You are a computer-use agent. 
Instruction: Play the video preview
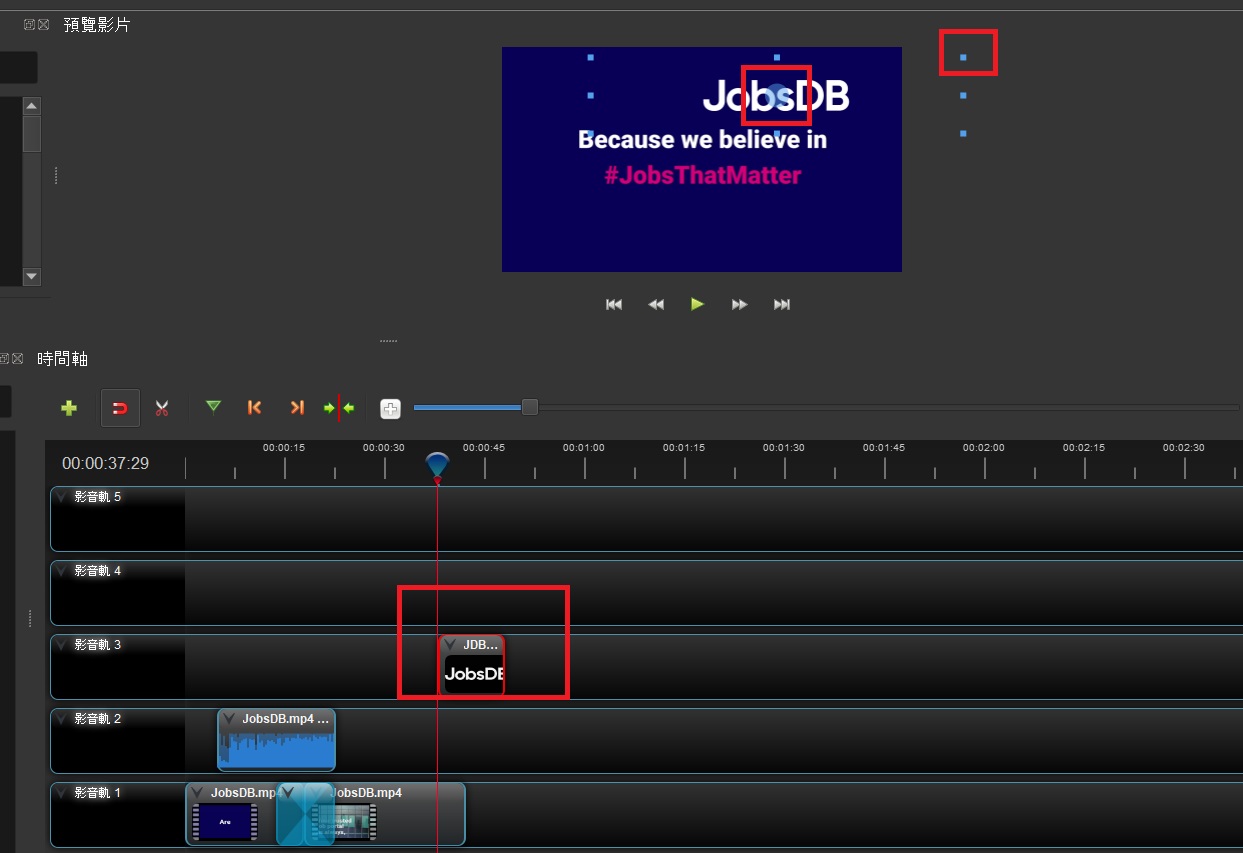tap(697, 304)
